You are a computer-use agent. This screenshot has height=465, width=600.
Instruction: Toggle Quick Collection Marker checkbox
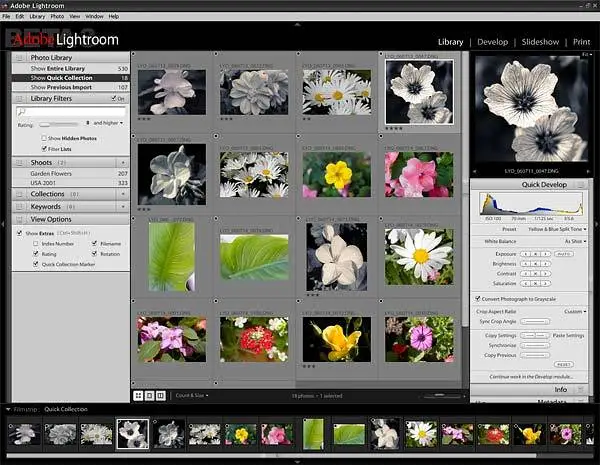(x=36, y=264)
